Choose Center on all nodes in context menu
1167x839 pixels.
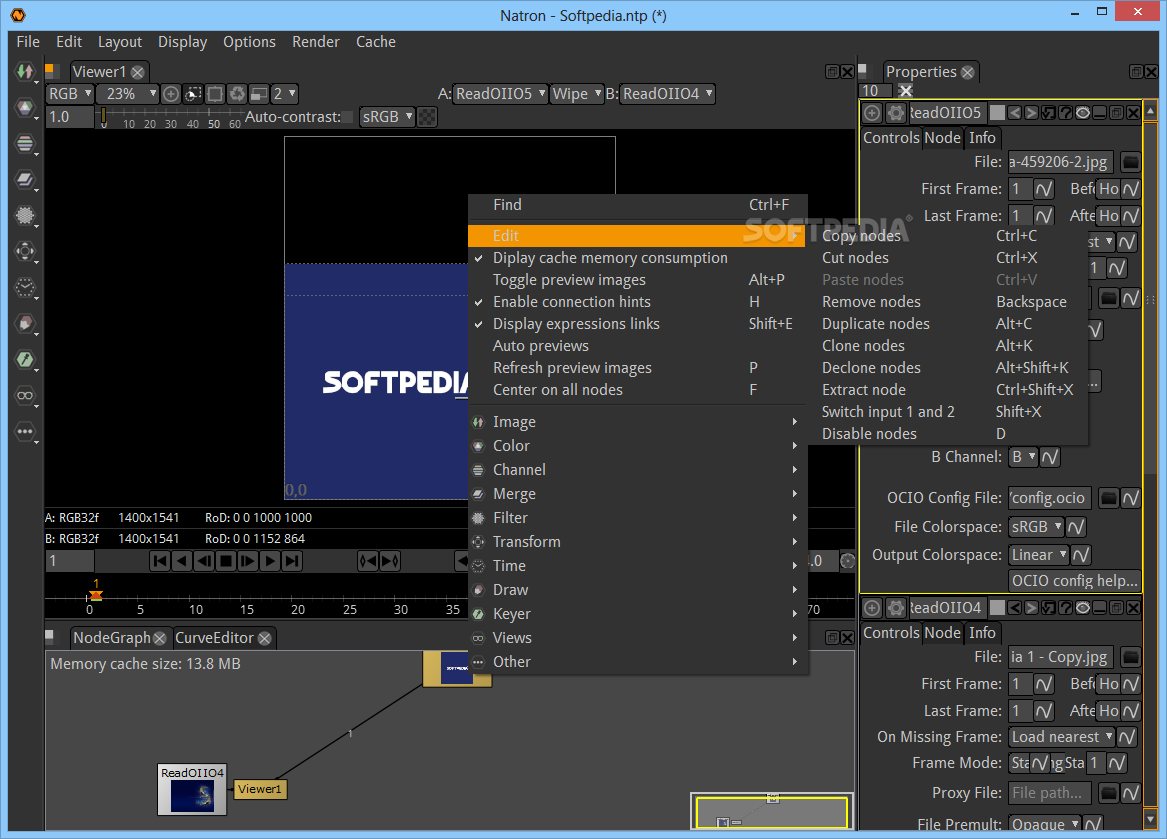637,390
